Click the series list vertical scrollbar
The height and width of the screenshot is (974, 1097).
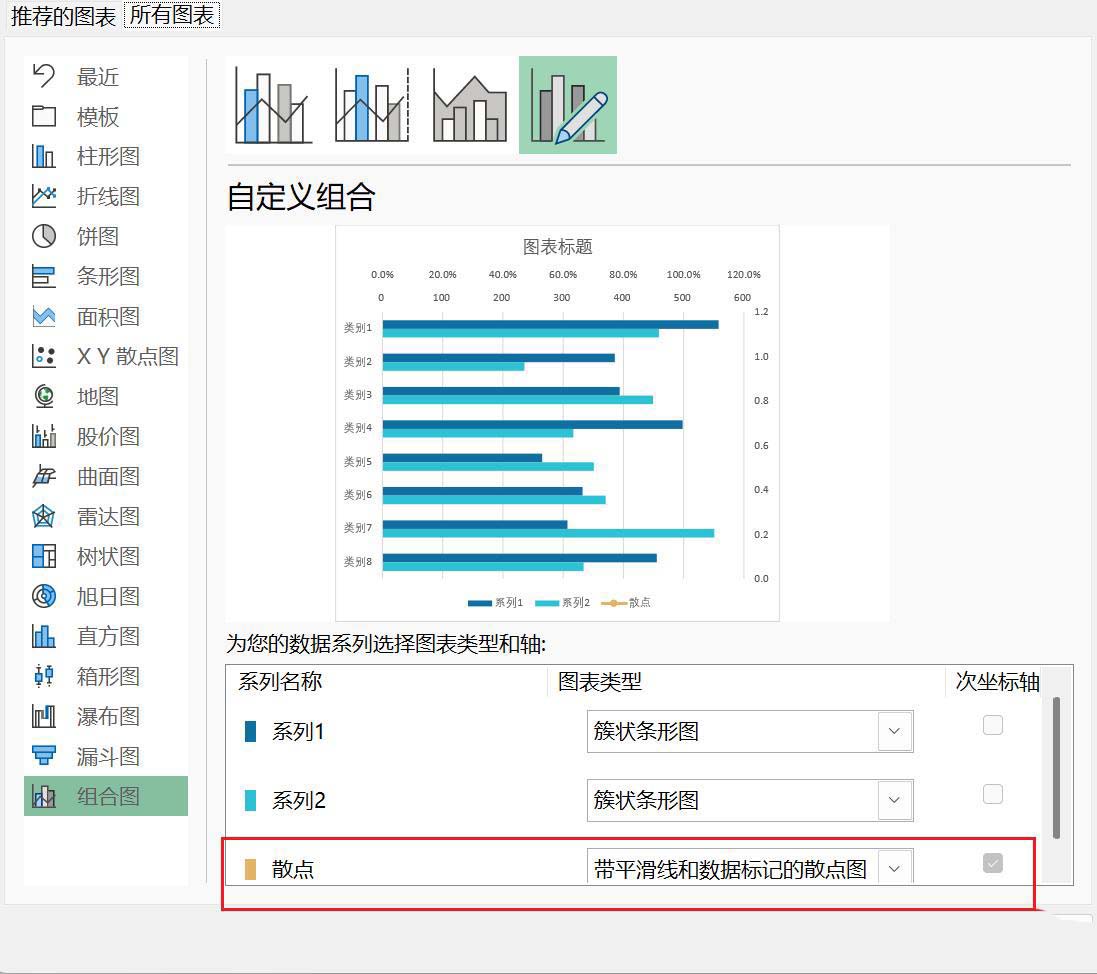point(1056,768)
